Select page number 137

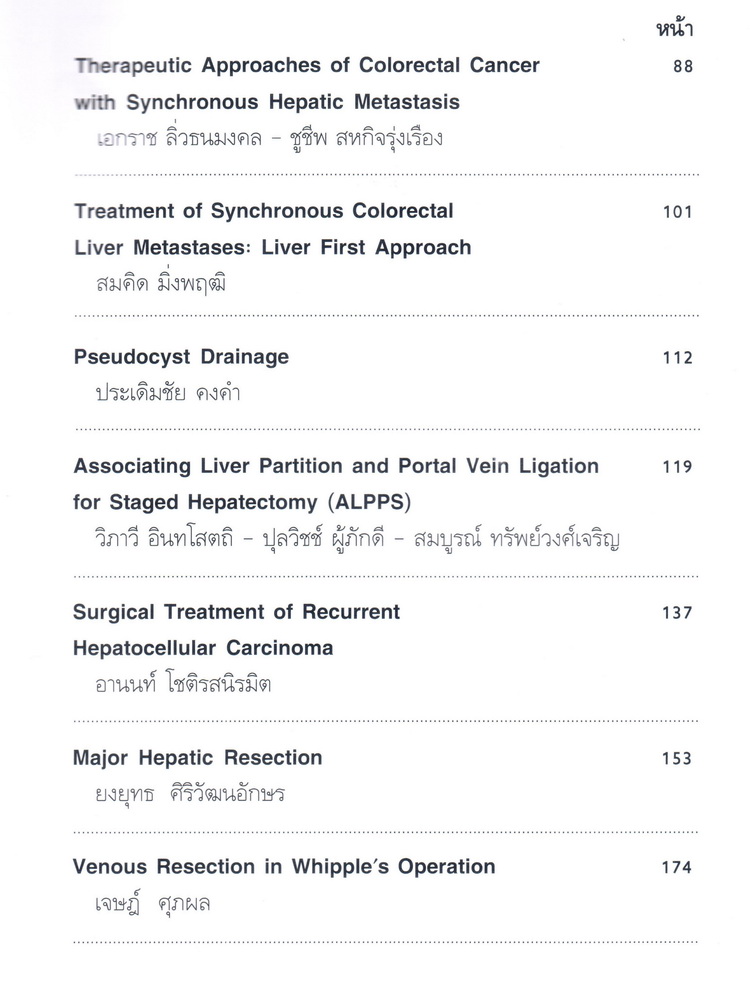[x=677, y=613]
